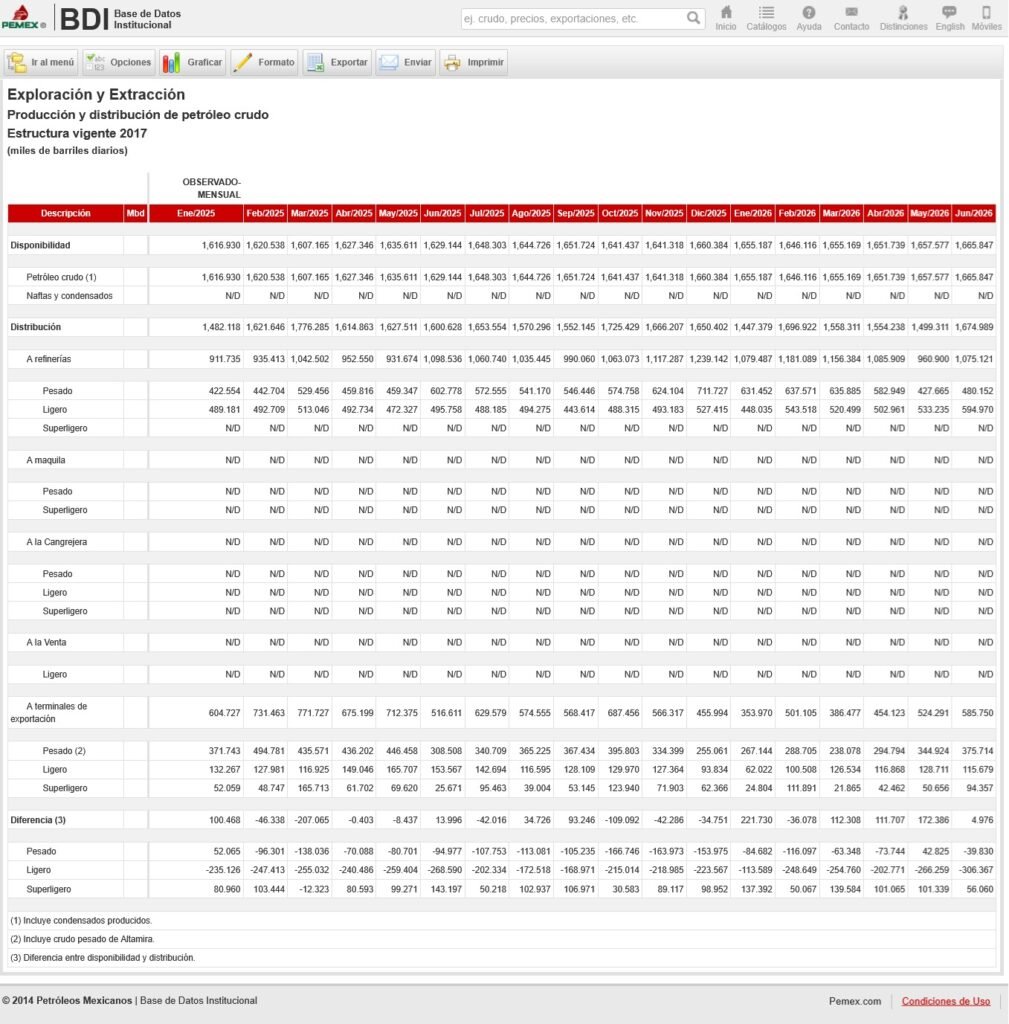1009x1024 pixels.
Task: Click the Ene/2025 column header
Action: 196,213
